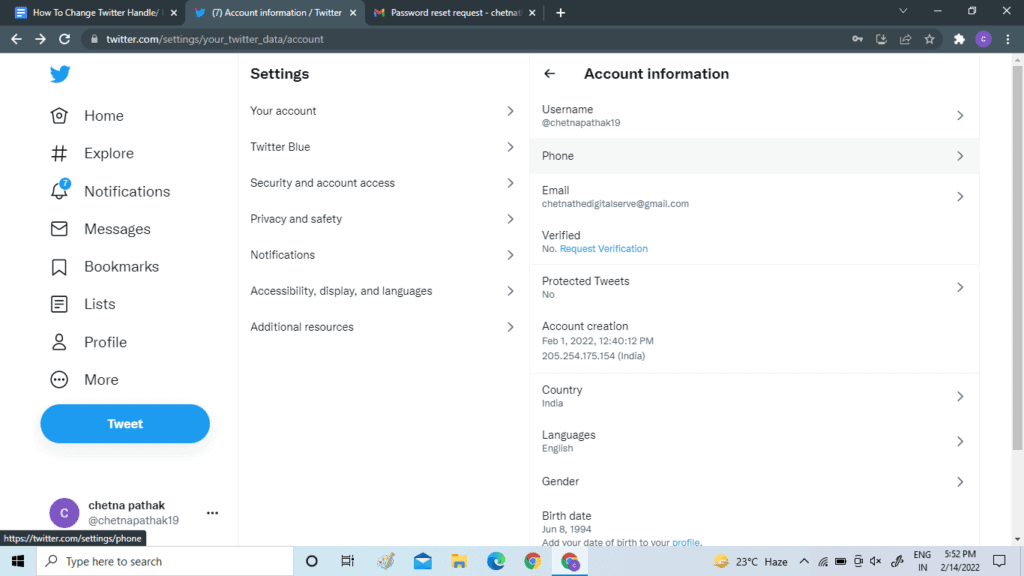Expand Twitter Blue settings
1024x576 pixels.
click(x=383, y=147)
